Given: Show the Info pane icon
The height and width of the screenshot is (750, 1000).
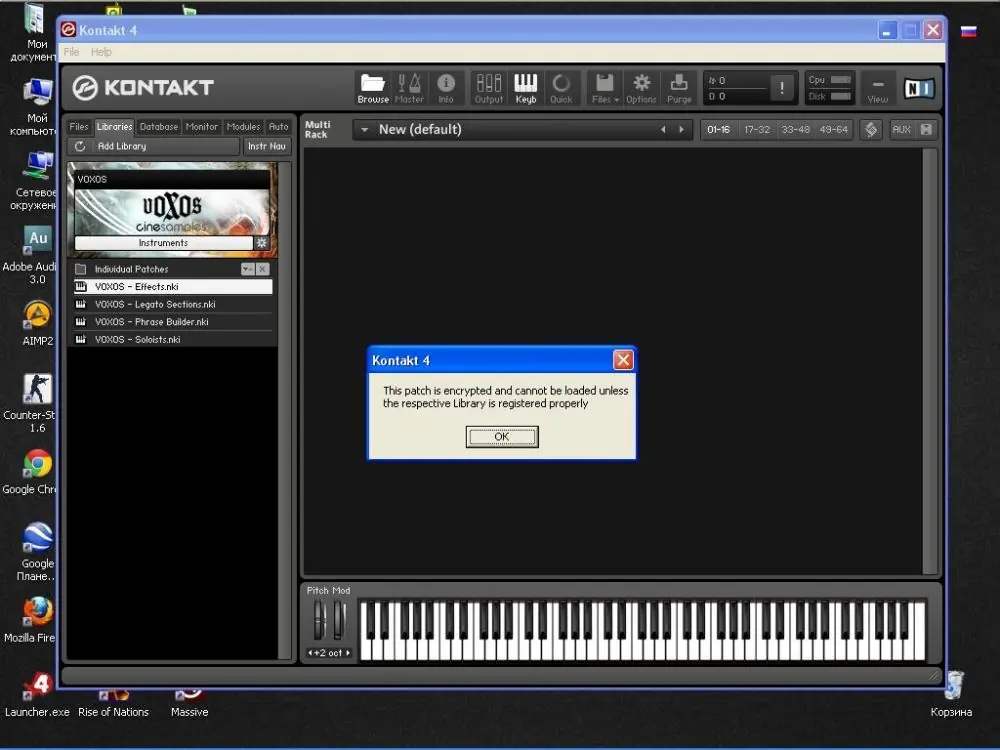Looking at the screenshot, I should [446, 88].
